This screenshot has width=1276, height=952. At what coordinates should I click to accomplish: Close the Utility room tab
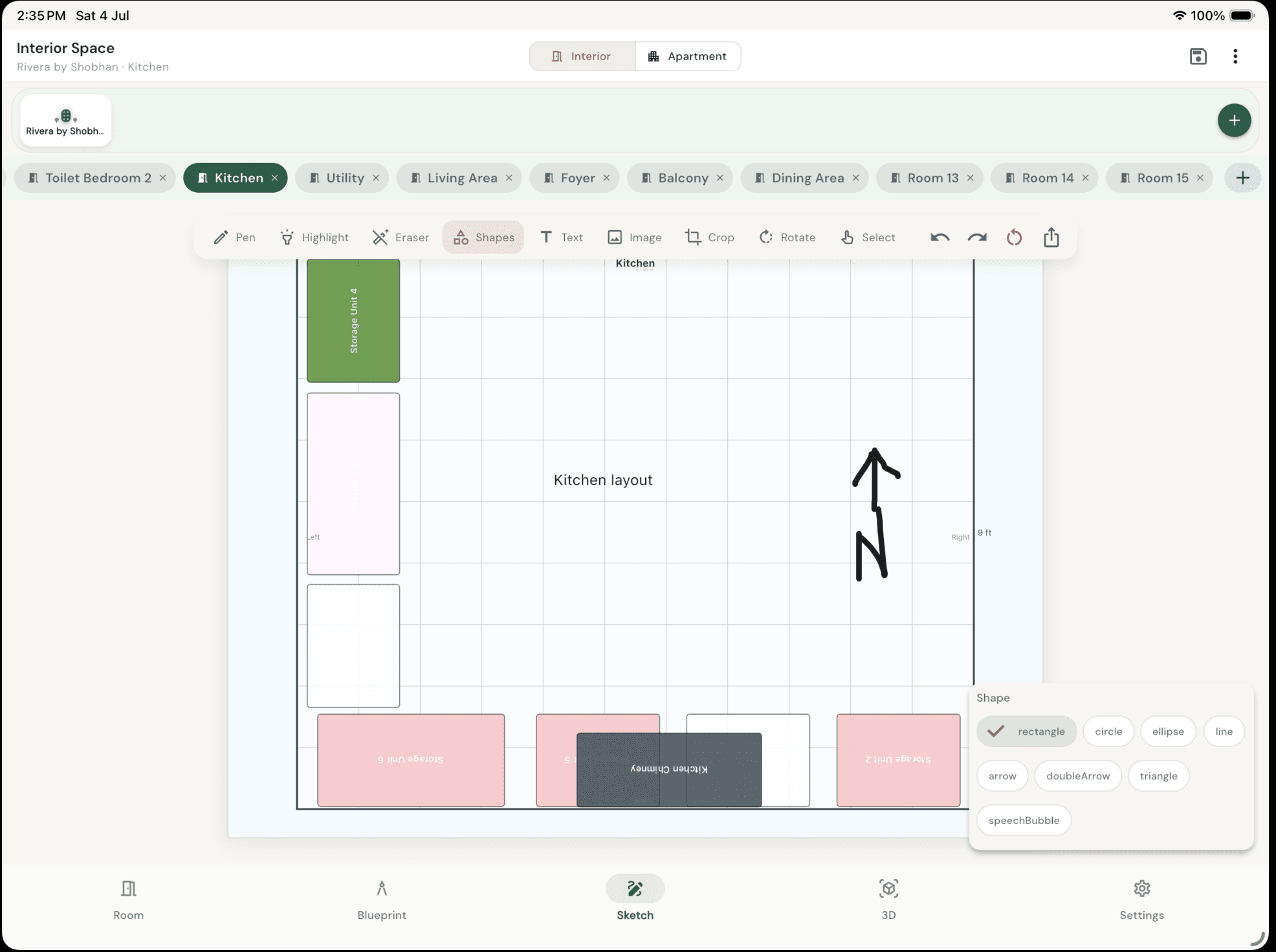pos(376,178)
